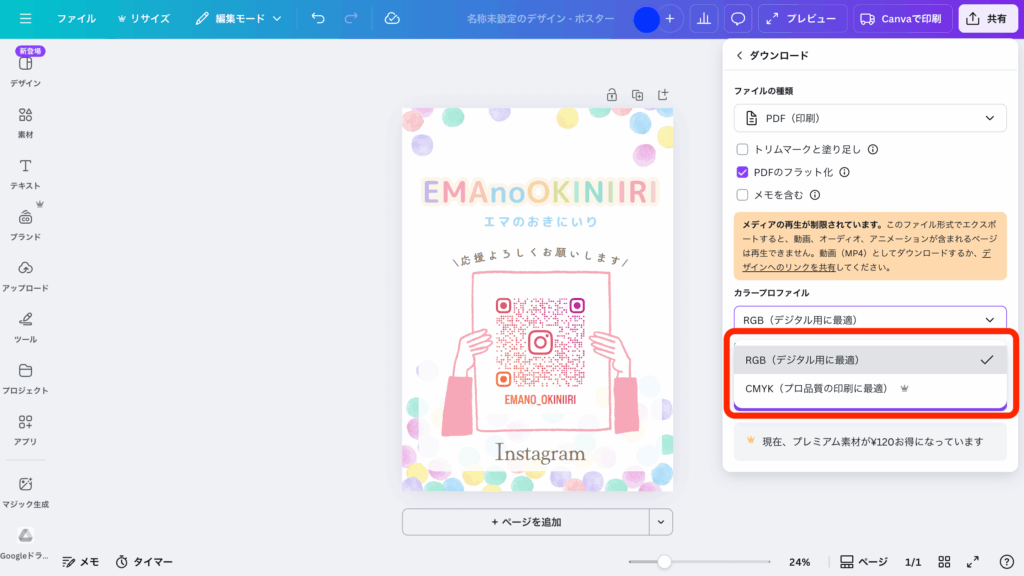Image resolution: width=1024 pixels, height=576 pixels.
Task: Open the ファイルの種類 dropdown
Action: point(869,118)
